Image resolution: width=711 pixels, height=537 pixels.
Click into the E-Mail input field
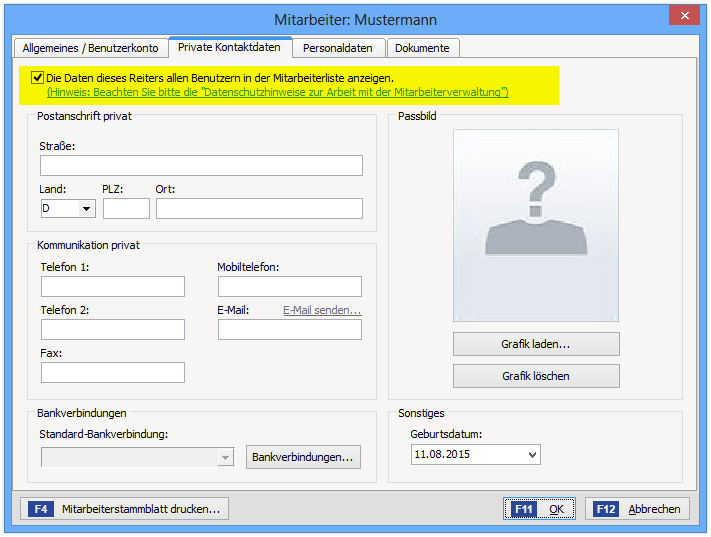point(290,330)
